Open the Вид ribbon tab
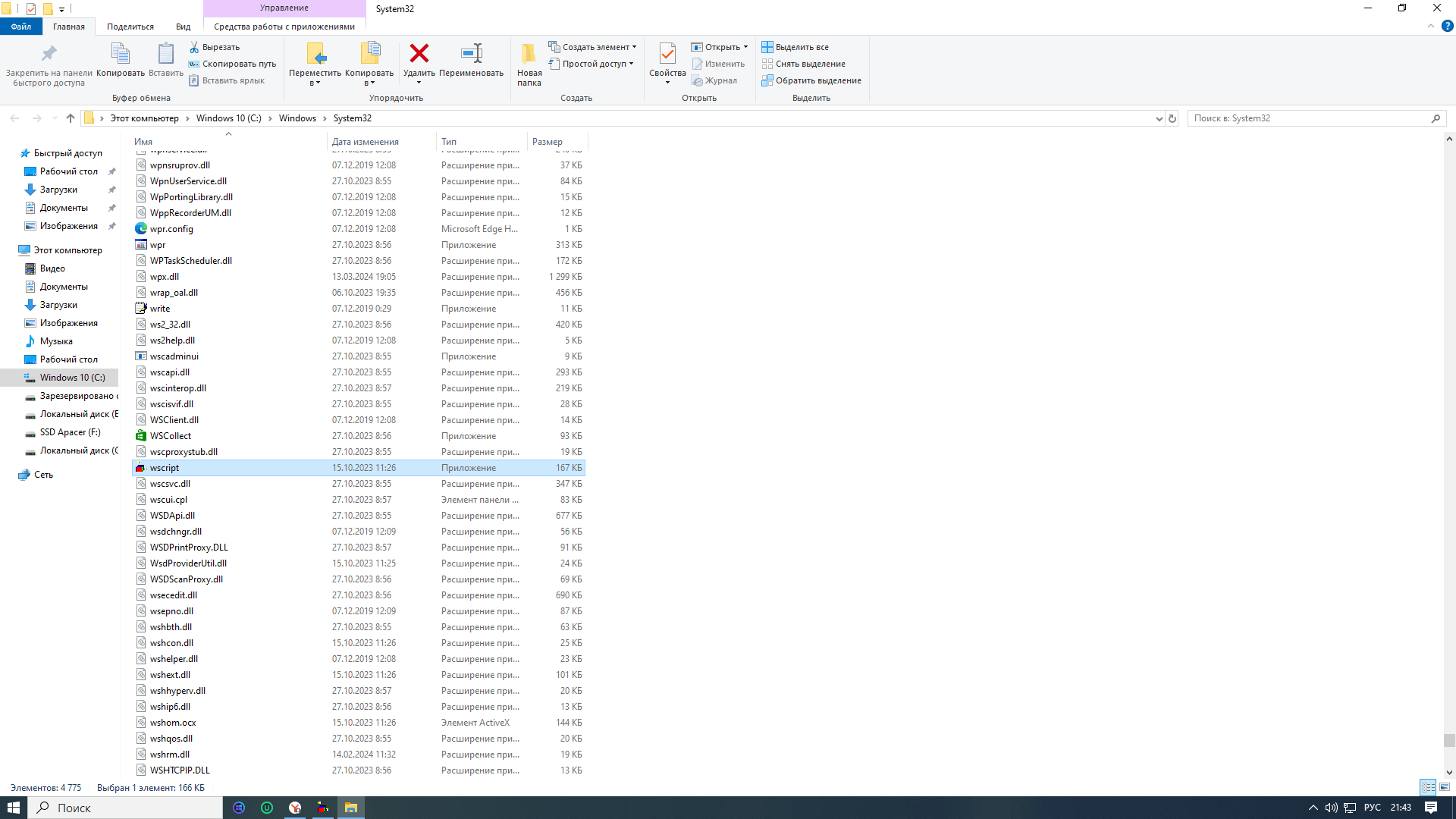The height and width of the screenshot is (819, 1456). pyautogui.click(x=183, y=27)
